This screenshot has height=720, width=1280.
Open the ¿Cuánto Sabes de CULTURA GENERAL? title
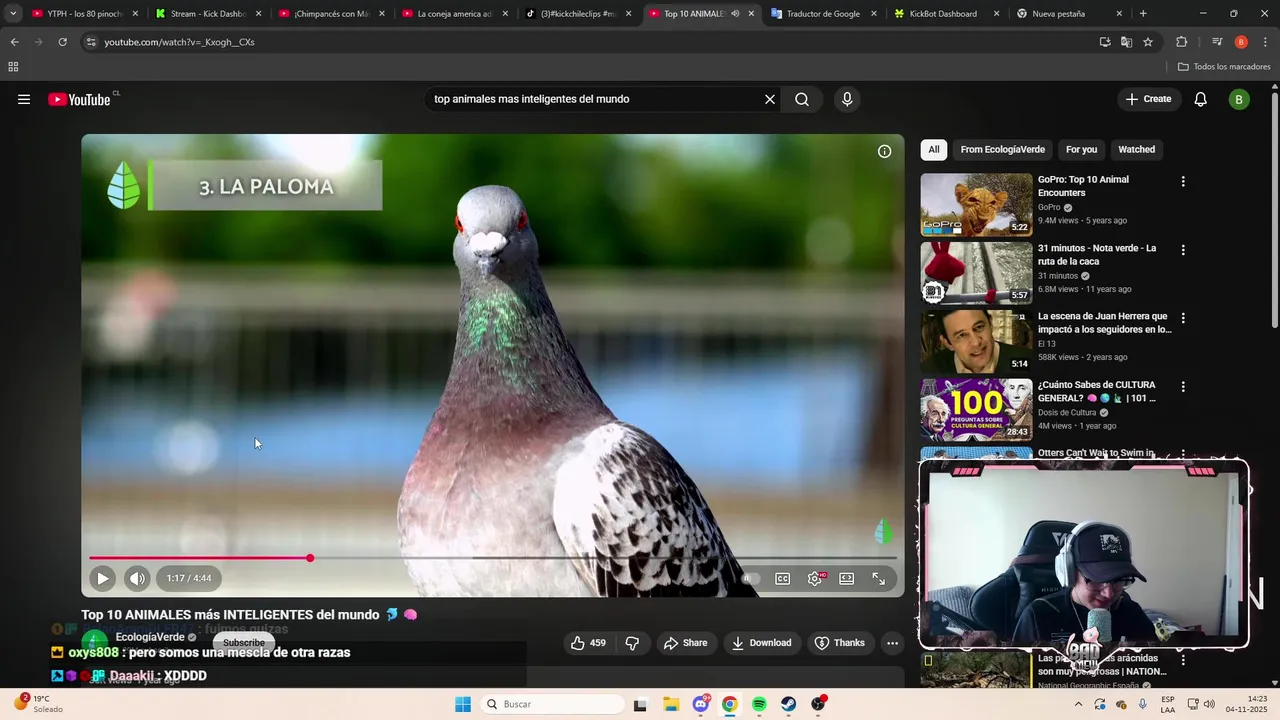point(1097,391)
